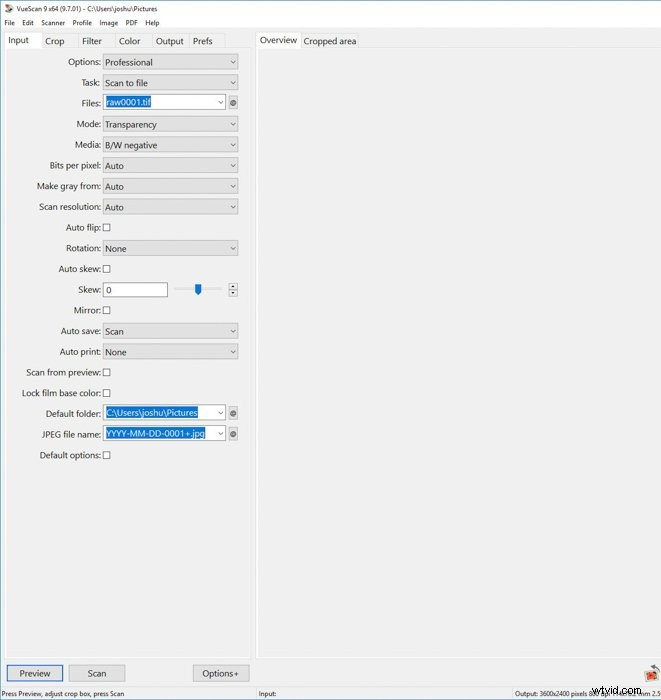Open the Profile menu
This screenshot has width=661, height=700.
[82, 23]
